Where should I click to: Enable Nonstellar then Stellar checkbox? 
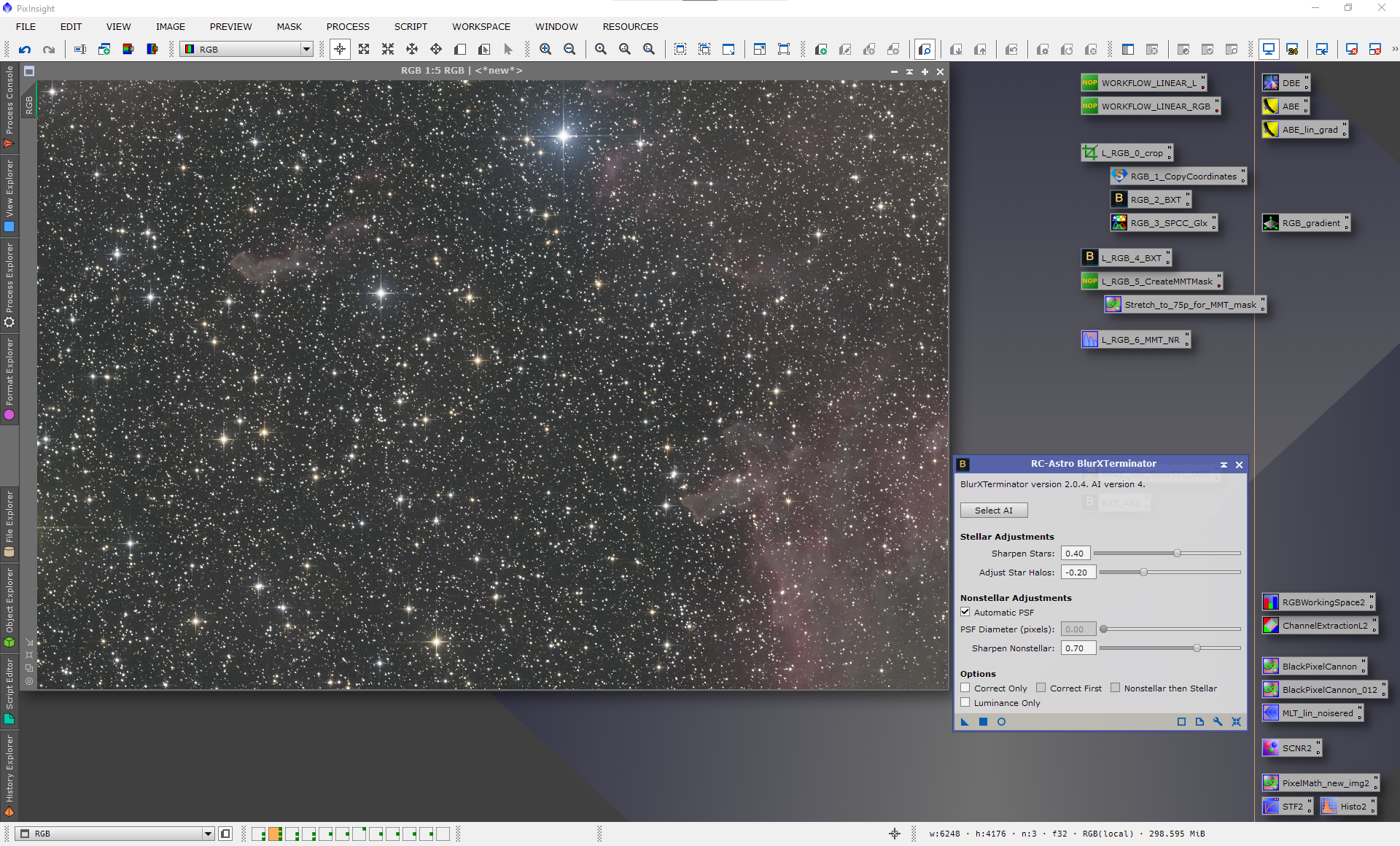click(x=1116, y=688)
